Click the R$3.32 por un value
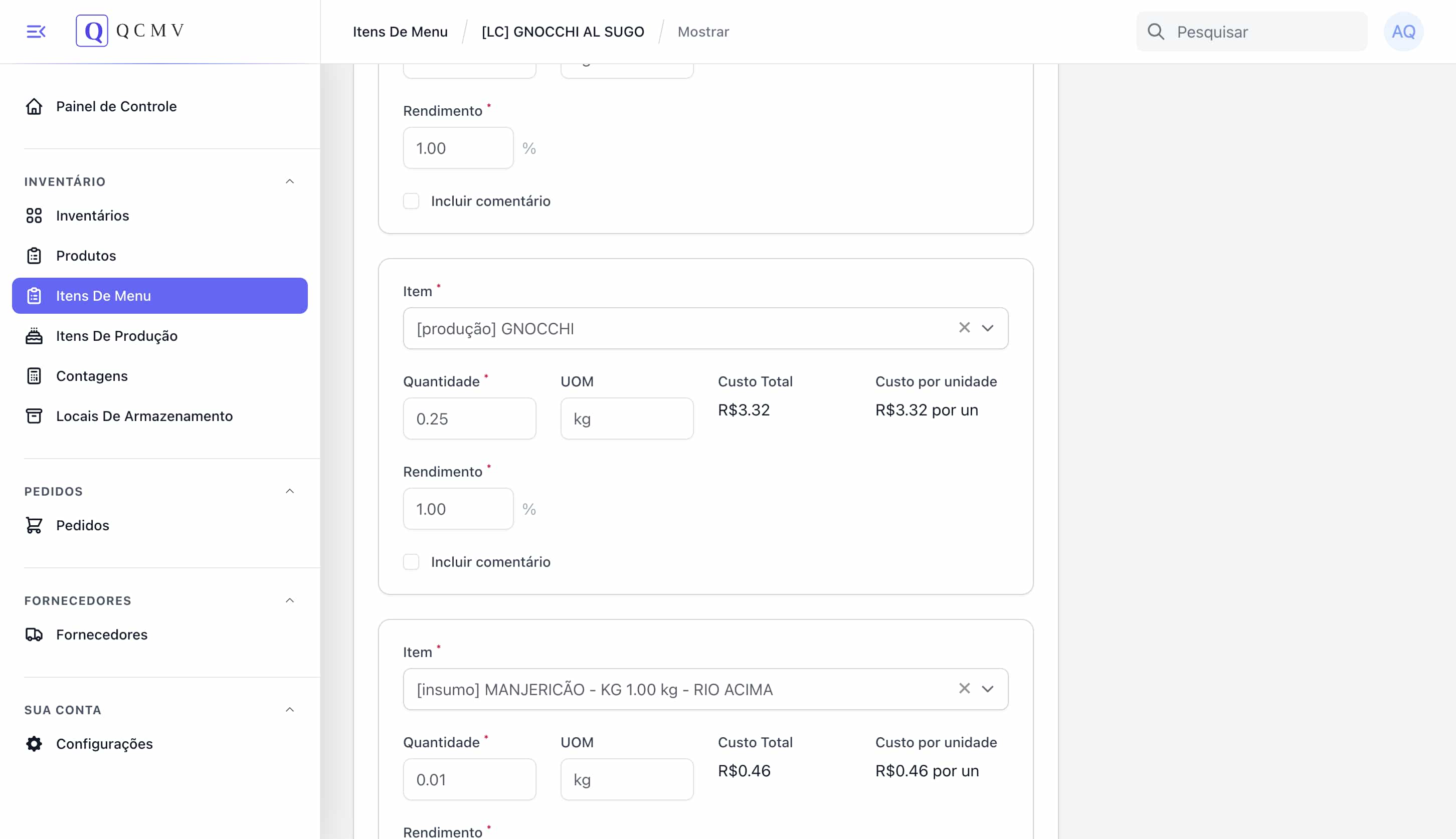Image resolution: width=1456 pixels, height=839 pixels. (926, 409)
